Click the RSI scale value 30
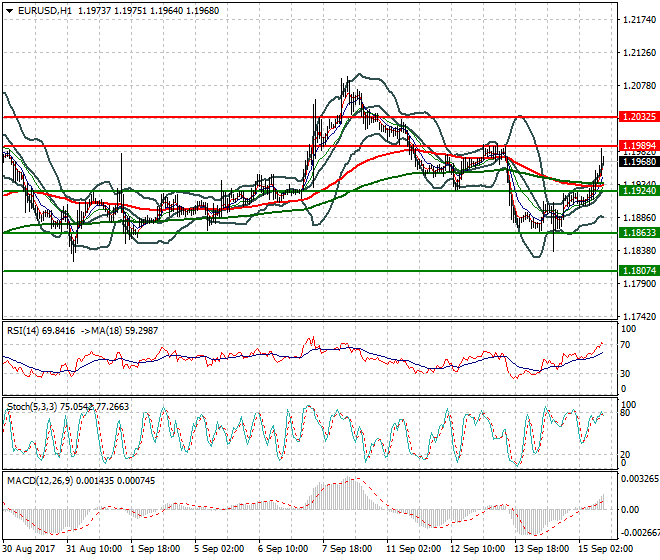The image size is (660, 560). click(x=625, y=374)
